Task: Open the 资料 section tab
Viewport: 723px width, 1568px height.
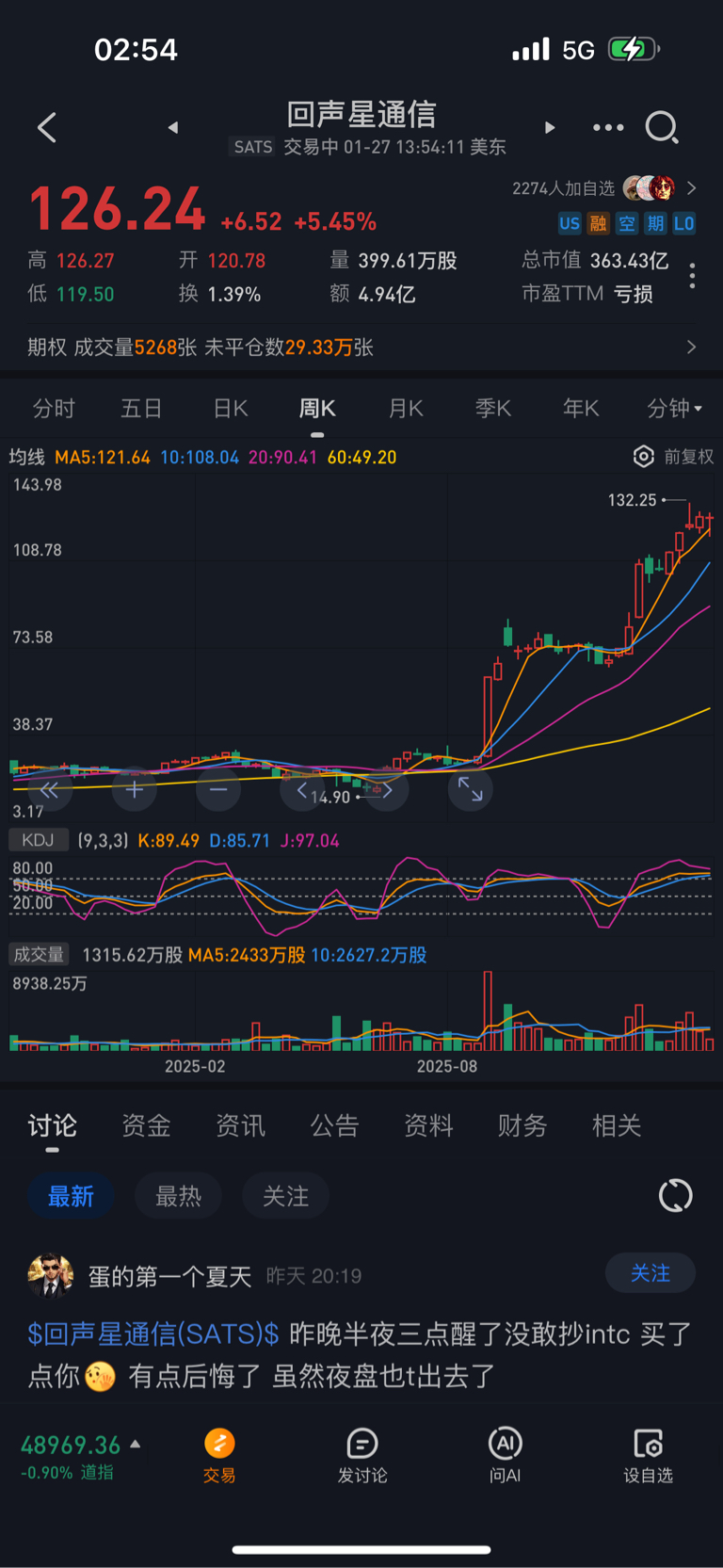Action: coord(428,1125)
